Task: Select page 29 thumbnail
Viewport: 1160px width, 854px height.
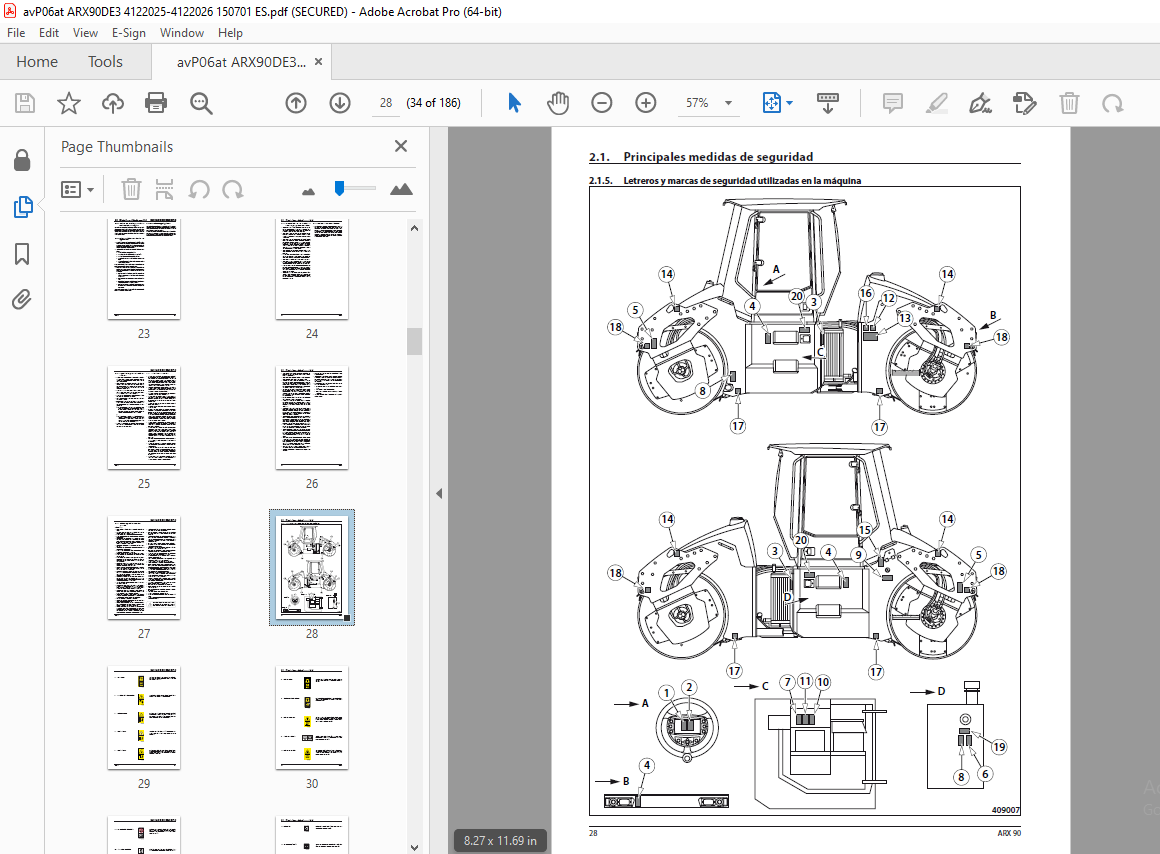Action: pos(144,718)
